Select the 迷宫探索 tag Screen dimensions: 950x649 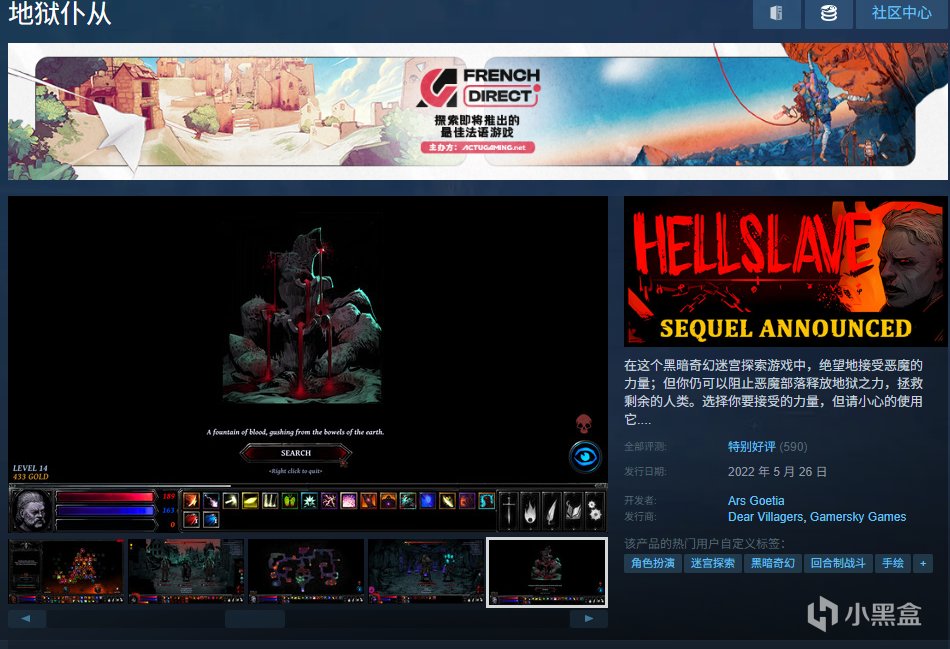coord(712,563)
